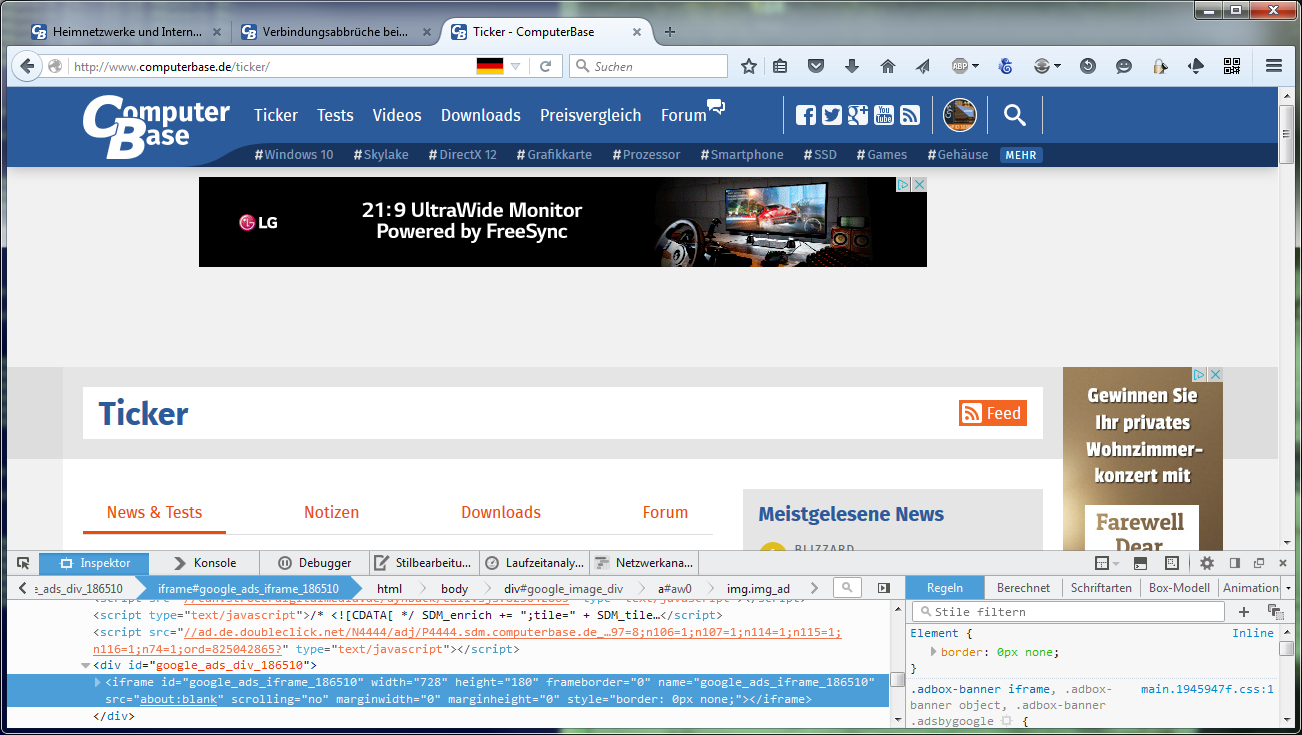1302x735 pixels.
Task: Open the Adblock Plus ABP icon
Action: pos(959,66)
